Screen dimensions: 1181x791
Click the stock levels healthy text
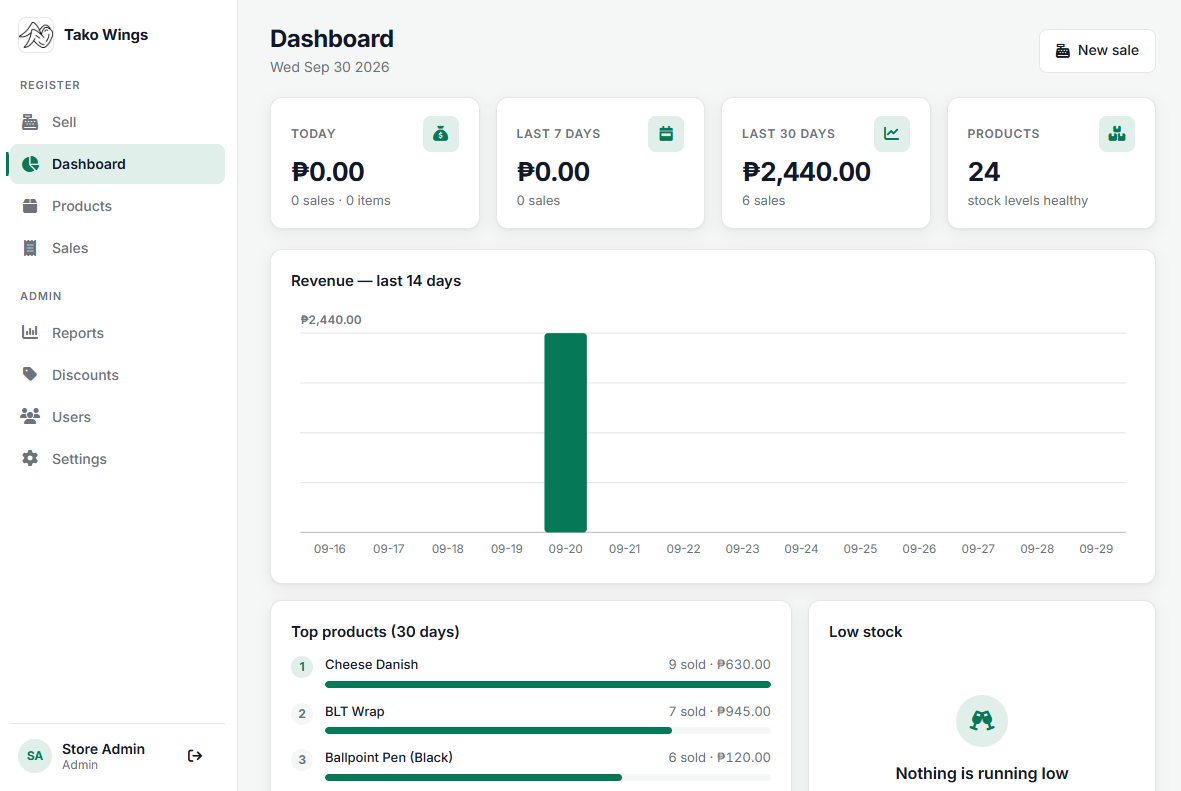[1027, 200]
